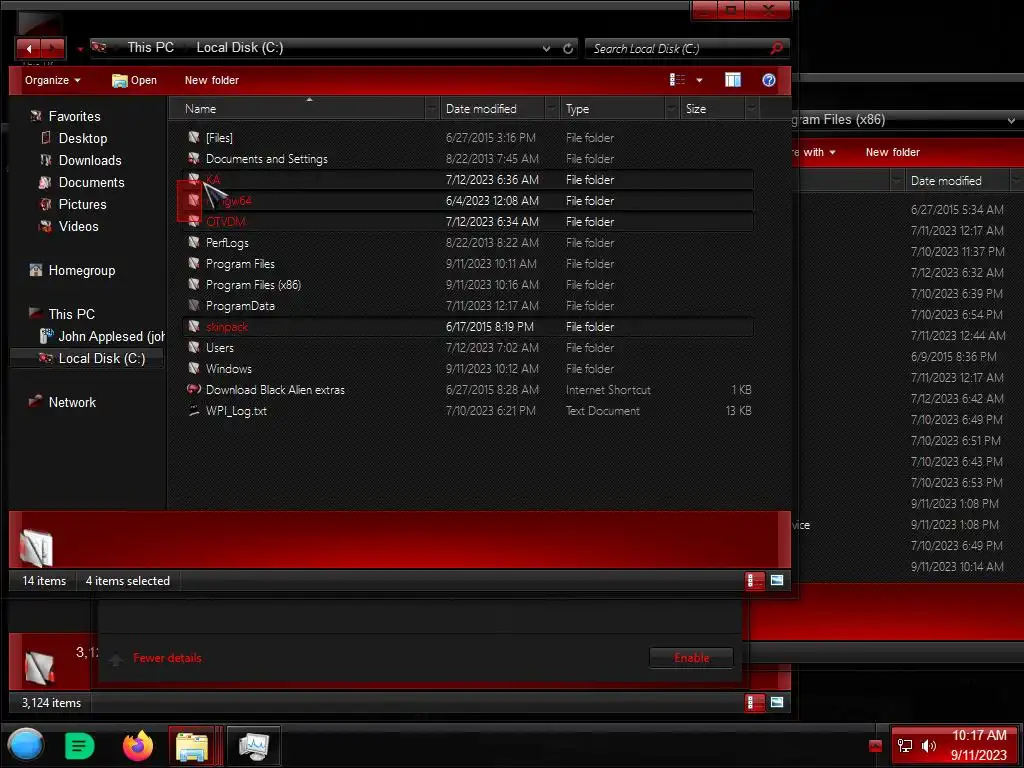
Task: Sort by the Name column header
Action: point(297,109)
